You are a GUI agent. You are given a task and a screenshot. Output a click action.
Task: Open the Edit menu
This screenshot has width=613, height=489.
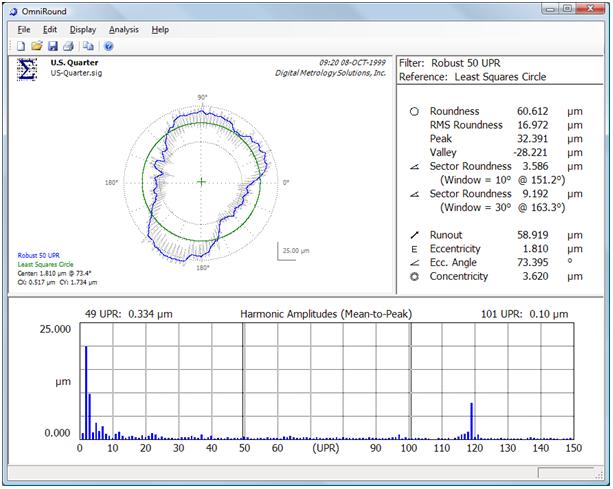[50, 30]
